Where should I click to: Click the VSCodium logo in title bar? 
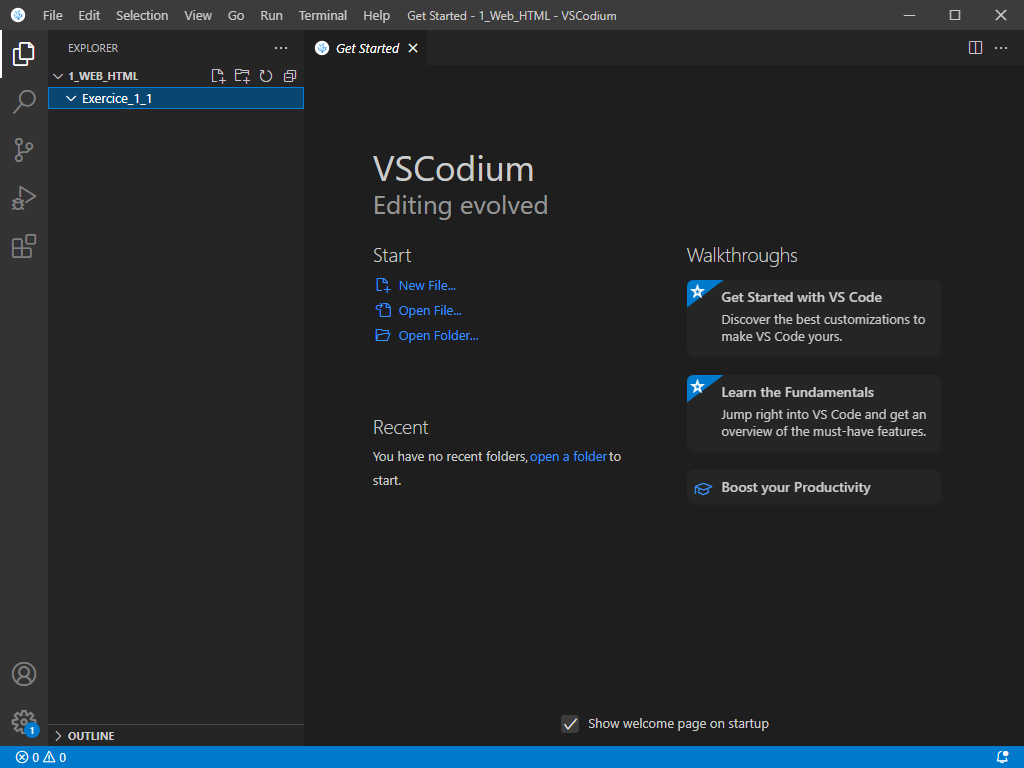[x=18, y=15]
